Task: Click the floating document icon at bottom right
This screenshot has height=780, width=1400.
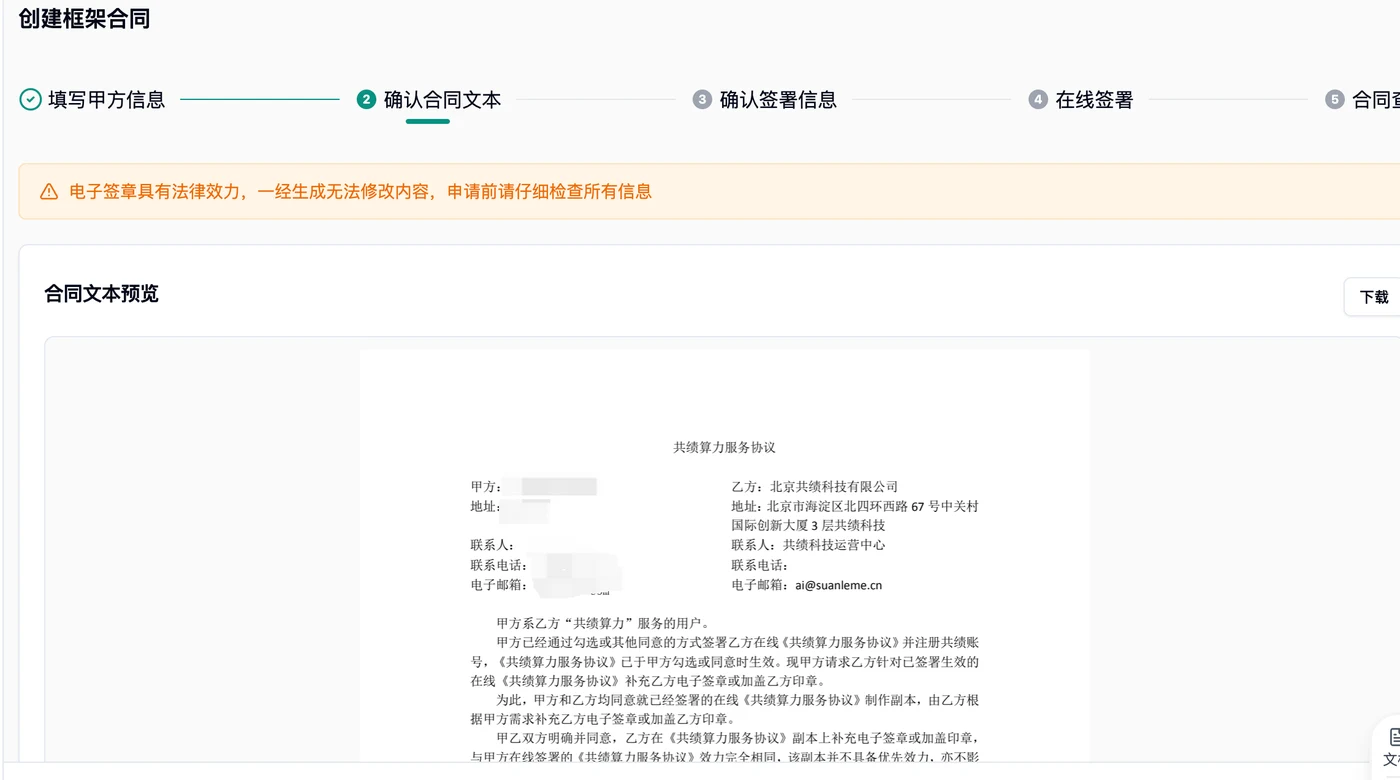Action: (x=1392, y=740)
